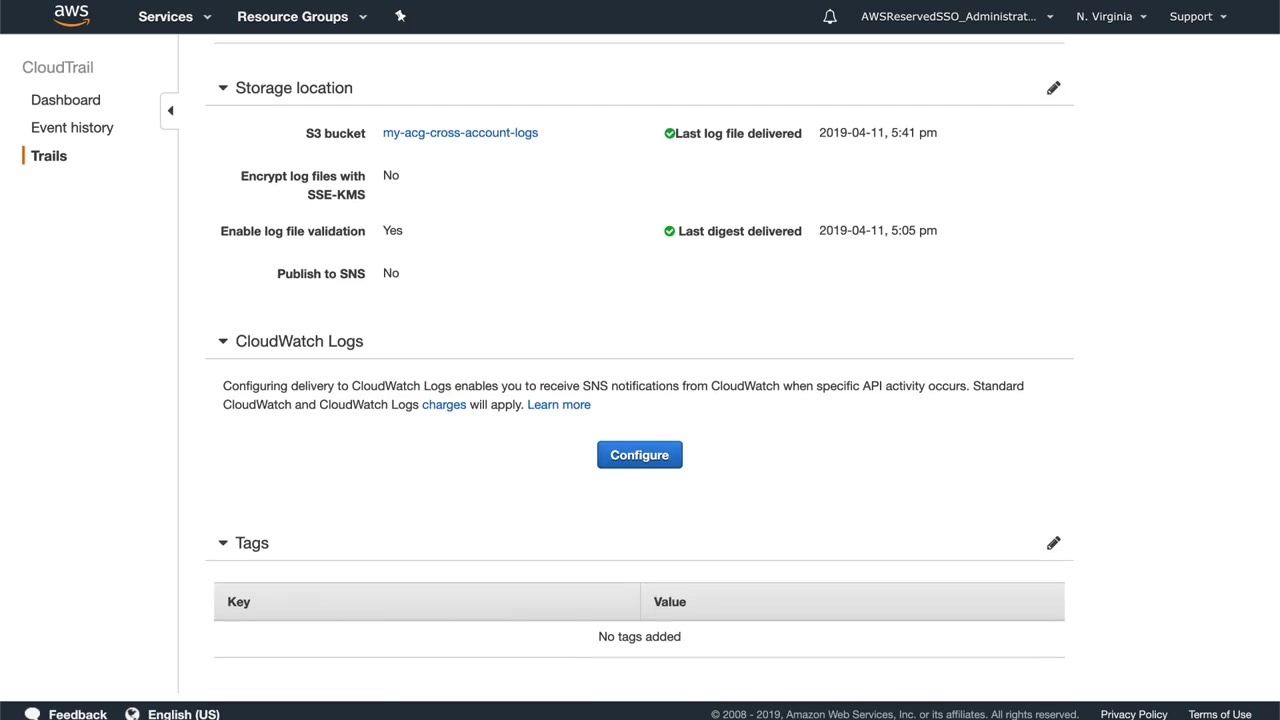Go to Event history in sidebar
The width and height of the screenshot is (1280, 720).
coord(72,128)
